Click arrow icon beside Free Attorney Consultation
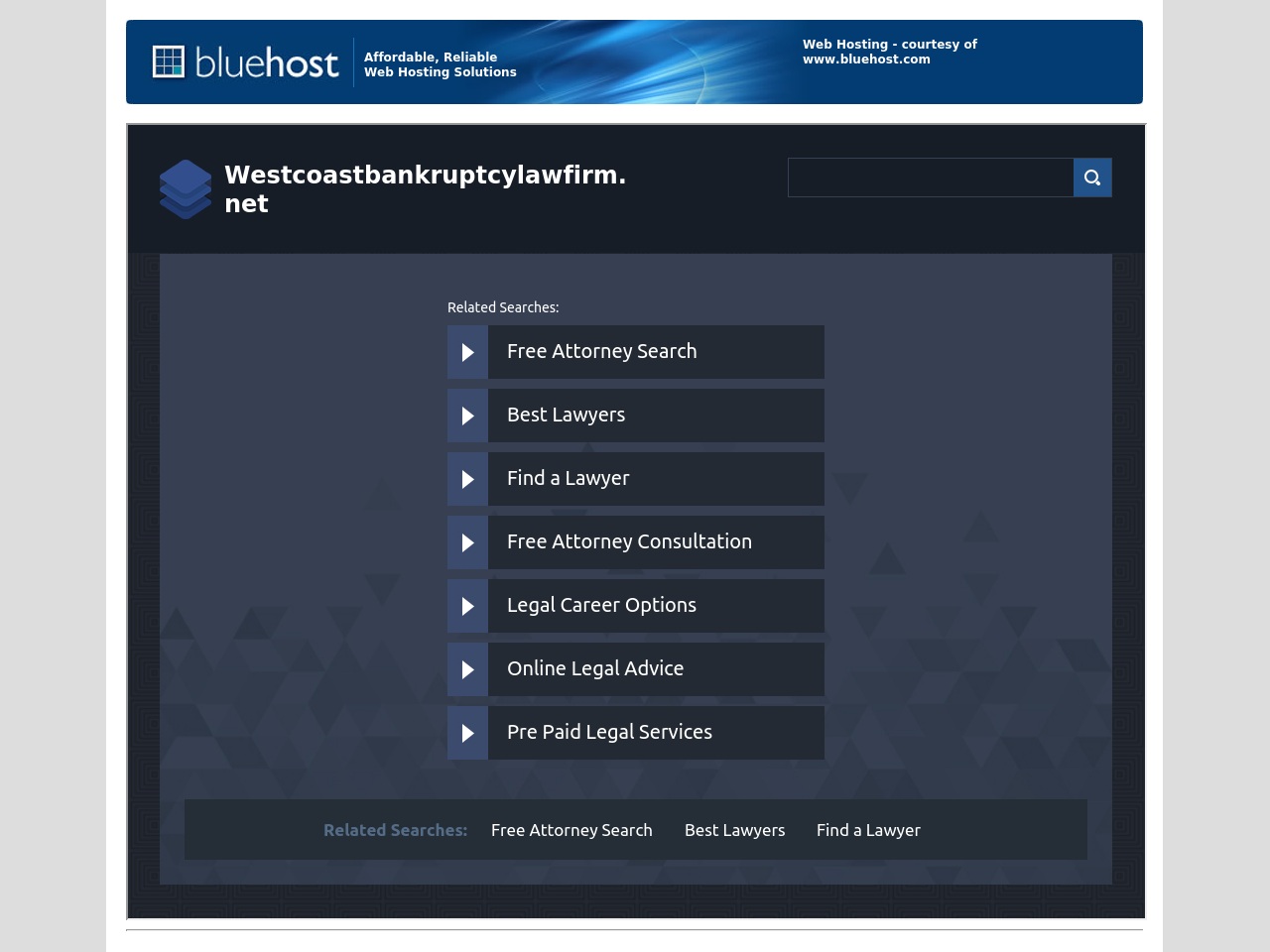Screen dimensions: 1270x952 pyautogui.click(x=467, y=542)
